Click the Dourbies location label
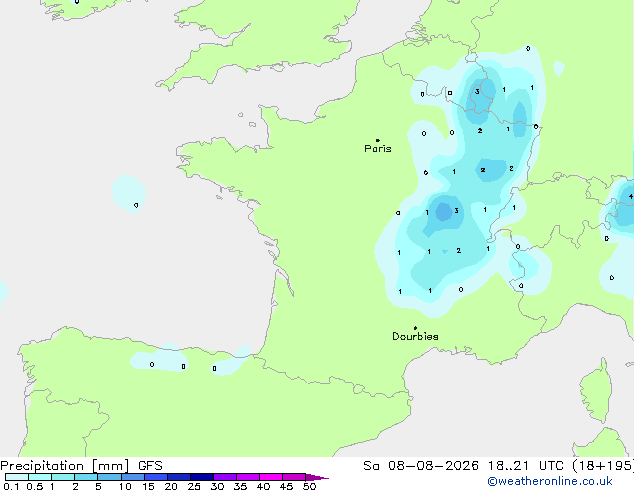This screenshot has width=634, height=490. pos(415,336)
